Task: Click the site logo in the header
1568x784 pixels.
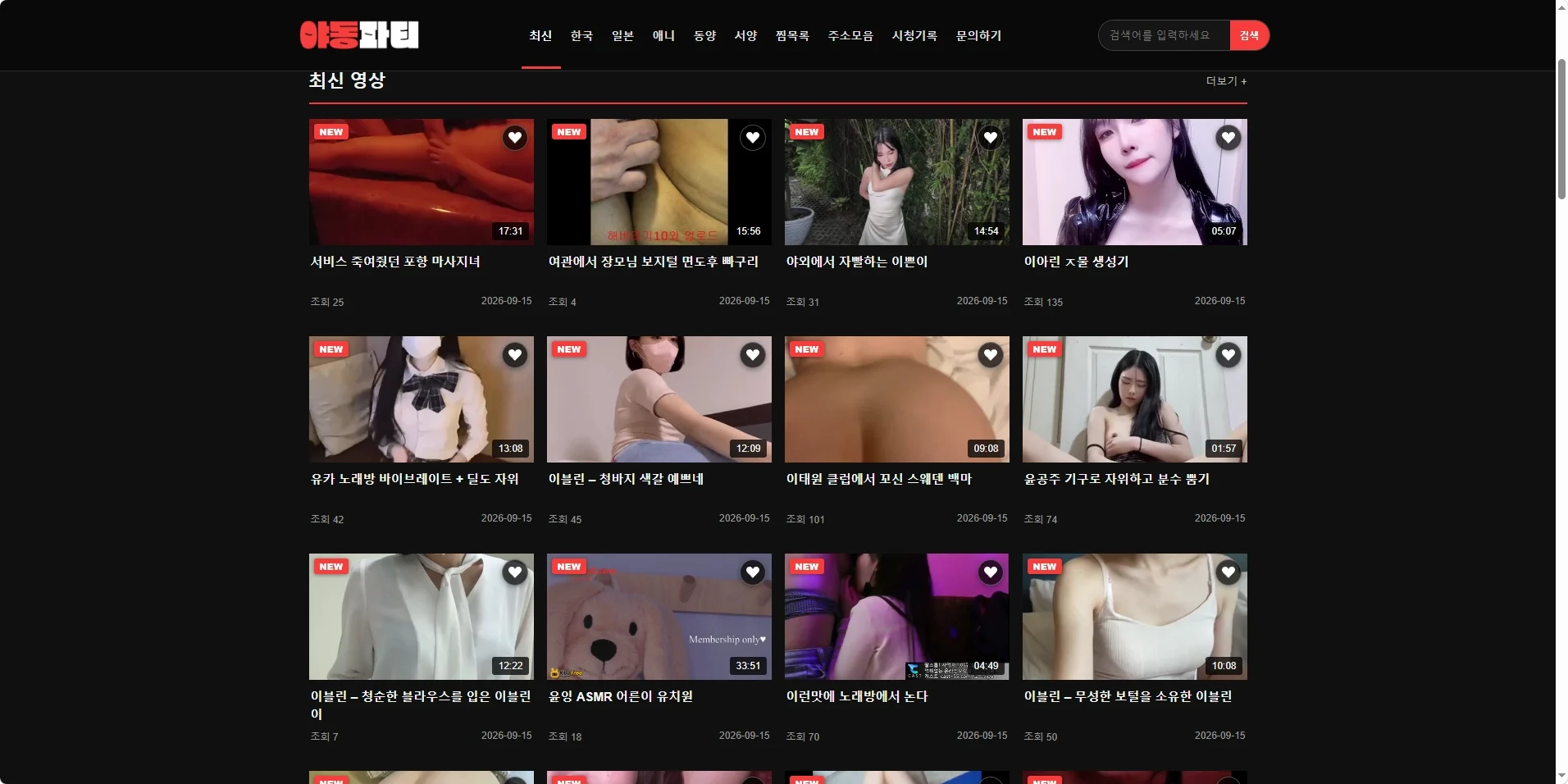Action: coord(359,35)
